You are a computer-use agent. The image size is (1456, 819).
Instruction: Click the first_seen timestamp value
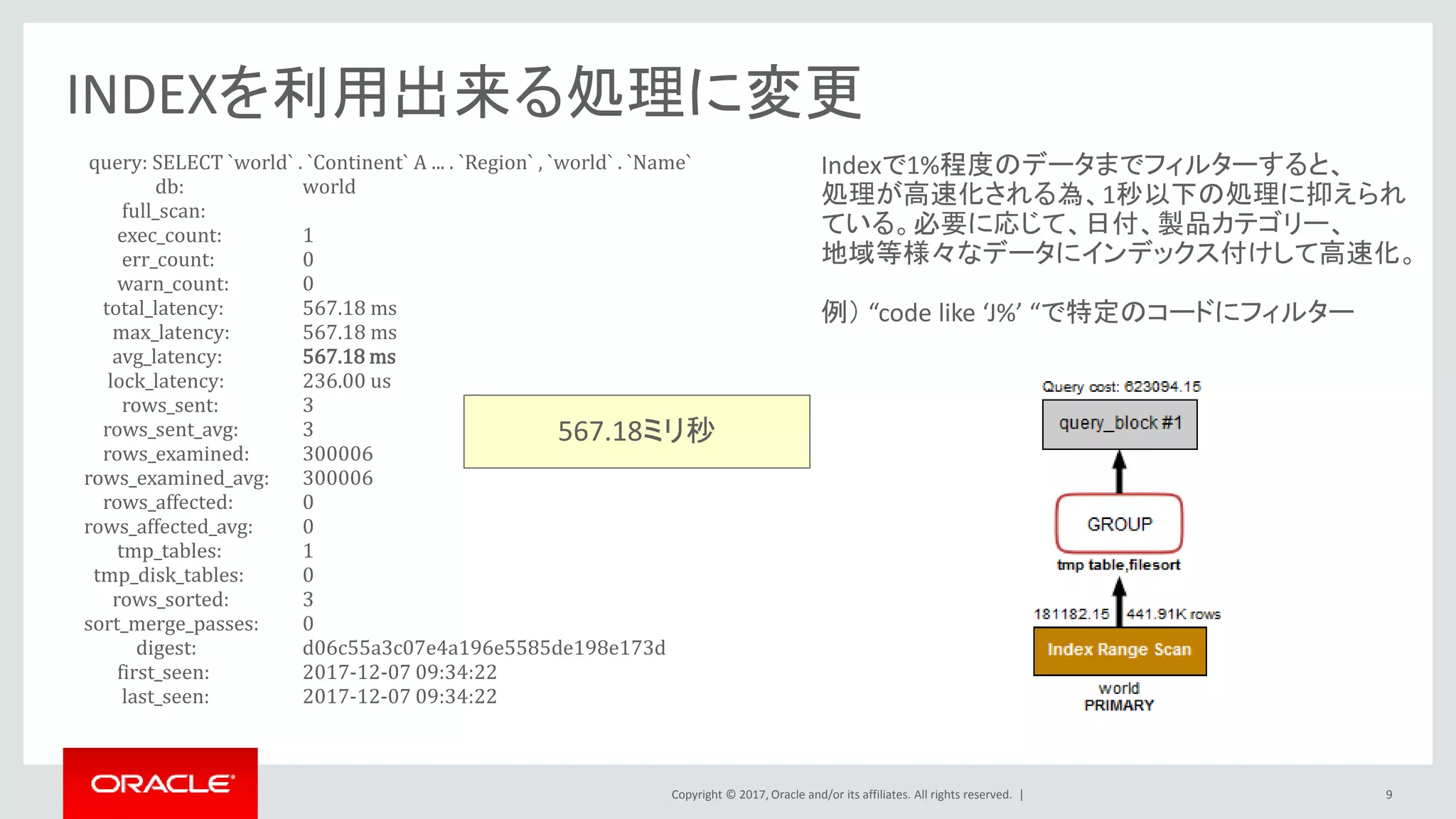[x=400, y=673]
